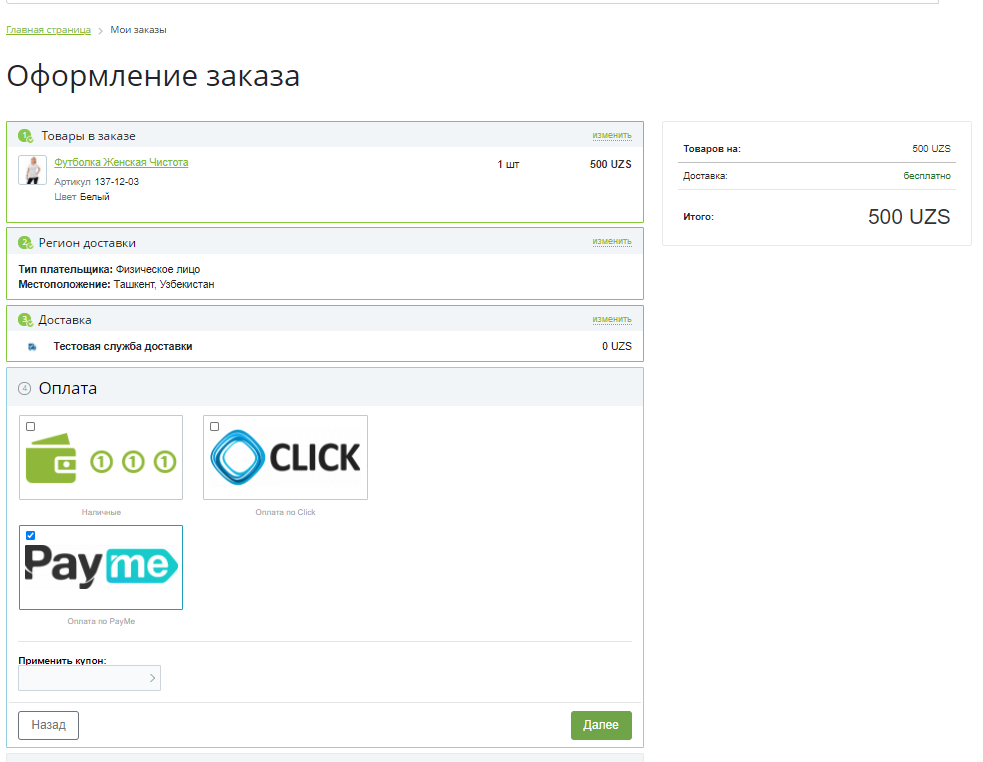Click the Оформление заказа page heading
This screenshot has width=983, height=762.
tap(153, 77)
